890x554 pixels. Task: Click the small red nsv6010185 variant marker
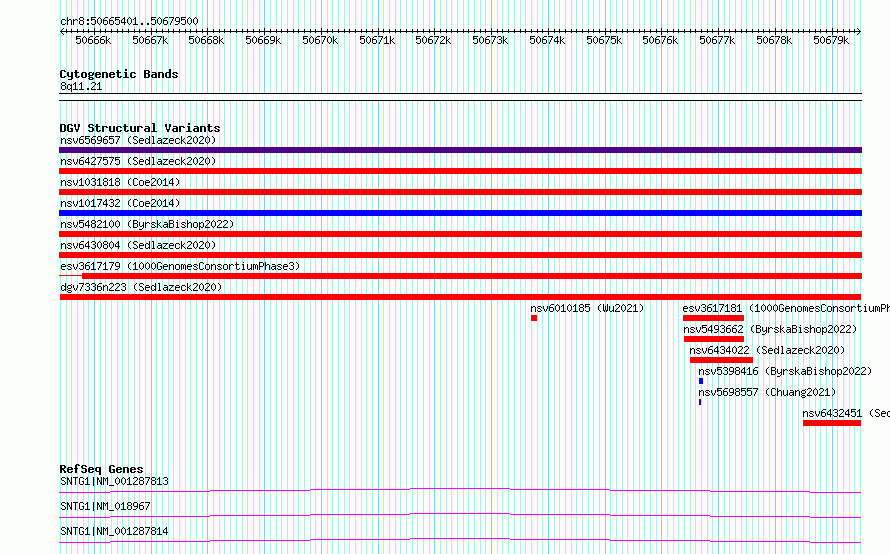click(x=534, y=318)
